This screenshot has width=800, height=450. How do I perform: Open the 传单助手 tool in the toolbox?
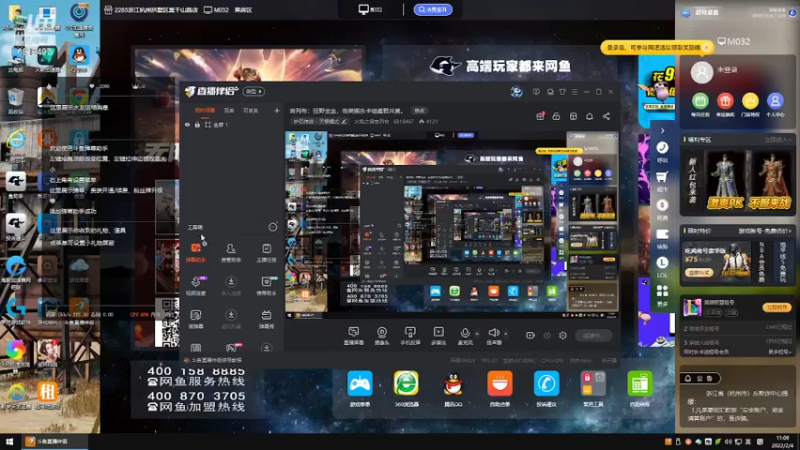[x=266, y=286]
